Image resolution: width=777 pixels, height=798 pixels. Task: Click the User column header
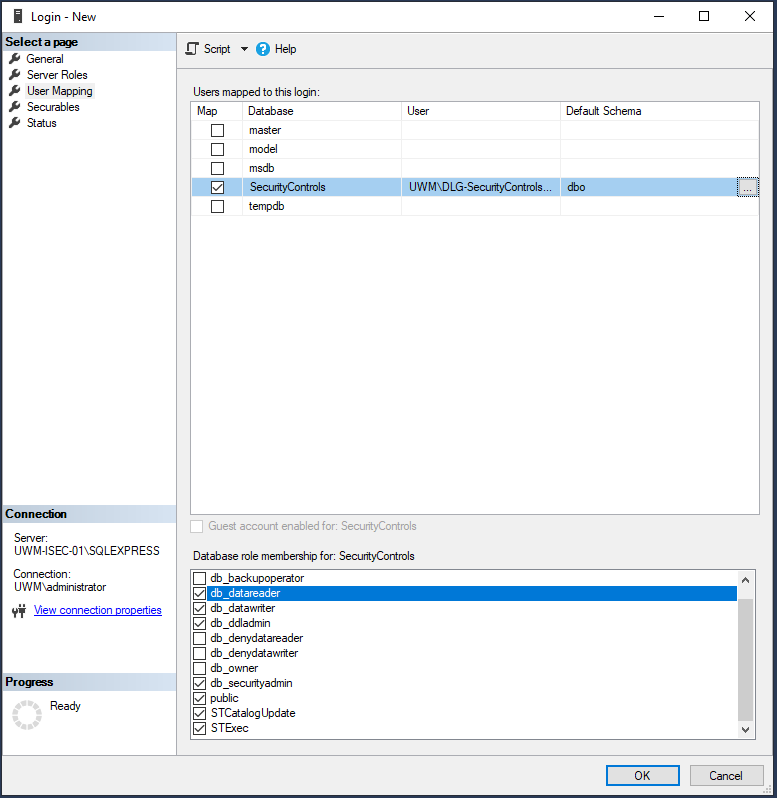(x=481, y=111)
